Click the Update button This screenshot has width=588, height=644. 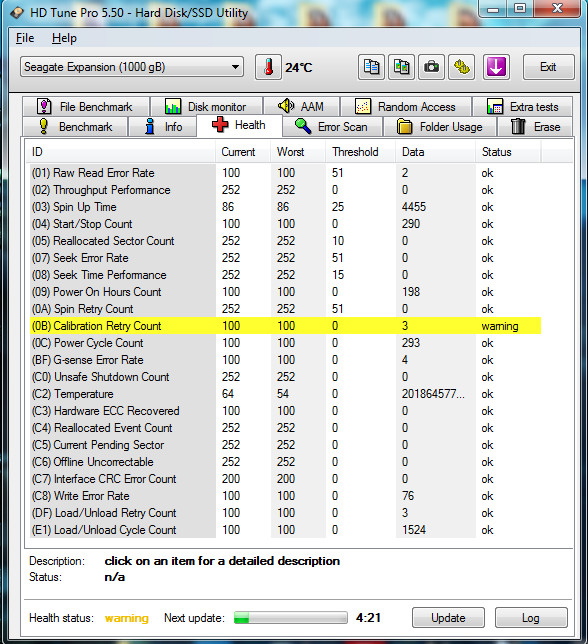pos(448,618)
